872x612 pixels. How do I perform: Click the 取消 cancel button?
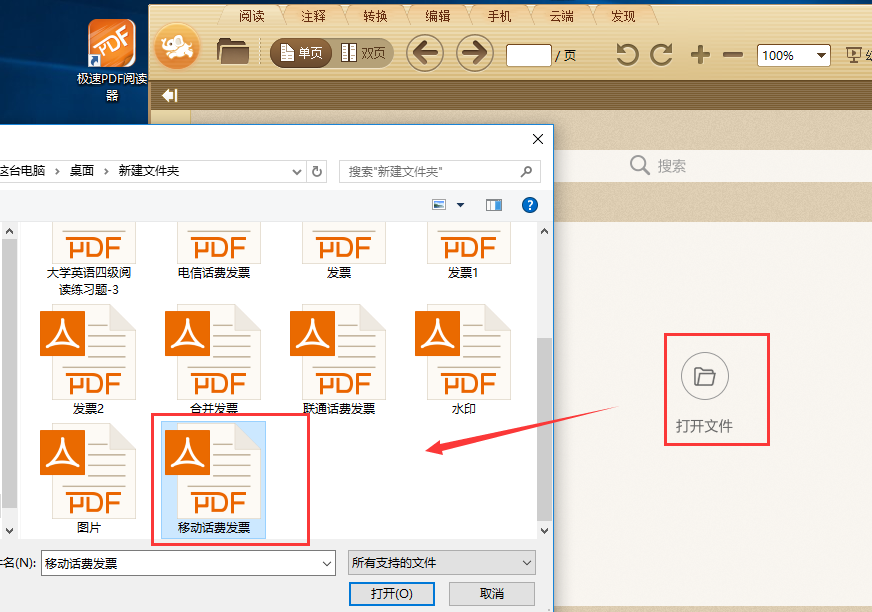[491, 593]
